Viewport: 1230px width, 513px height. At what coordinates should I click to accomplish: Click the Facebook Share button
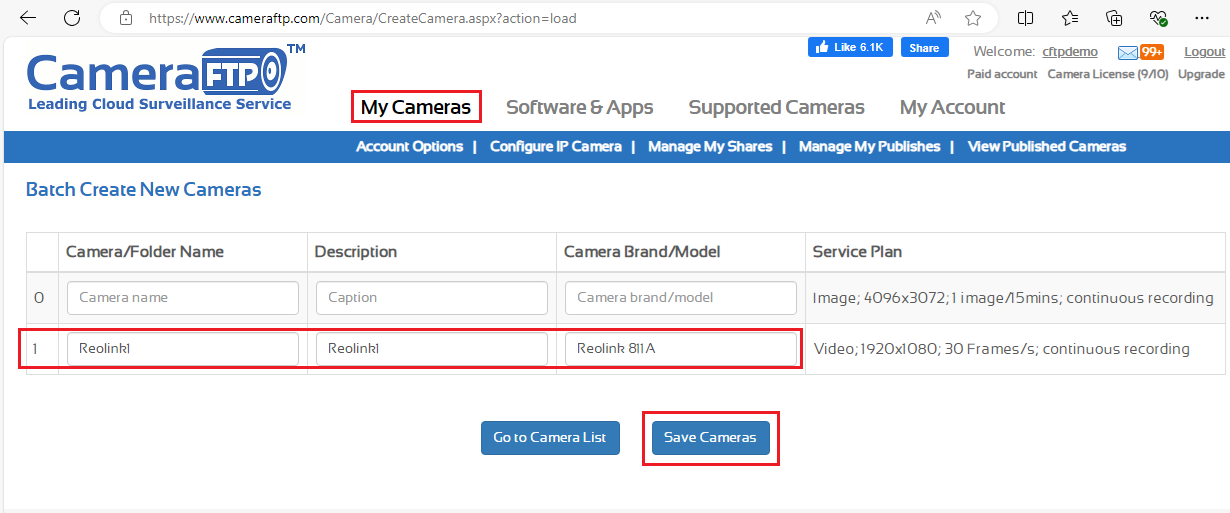[925, 47]
